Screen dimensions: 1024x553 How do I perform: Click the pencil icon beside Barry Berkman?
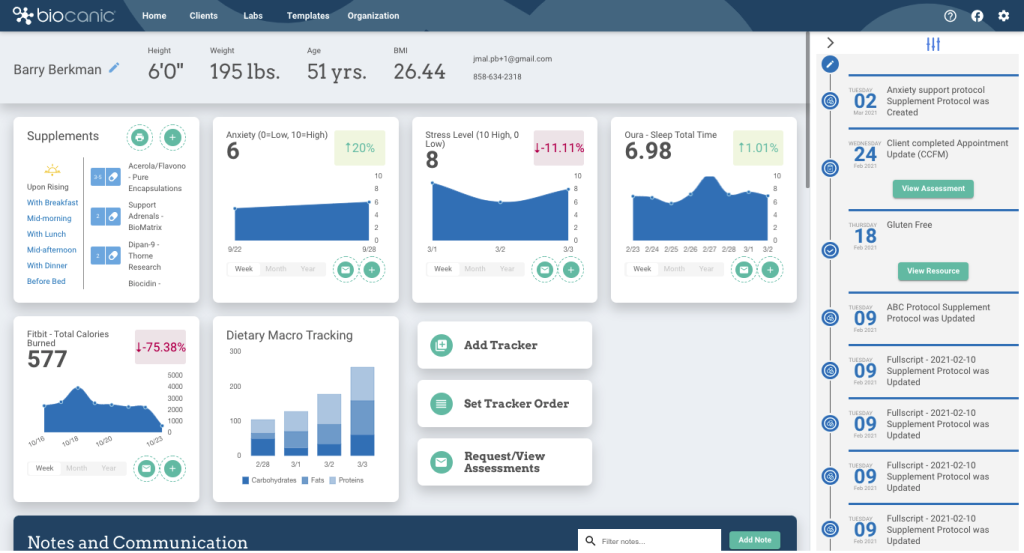click(114, 68)
